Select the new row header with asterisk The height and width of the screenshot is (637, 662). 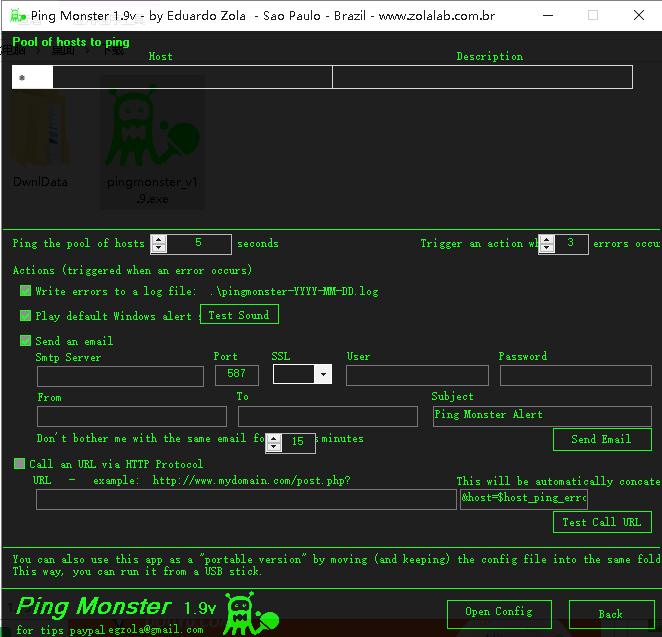[x=32, y=77]
